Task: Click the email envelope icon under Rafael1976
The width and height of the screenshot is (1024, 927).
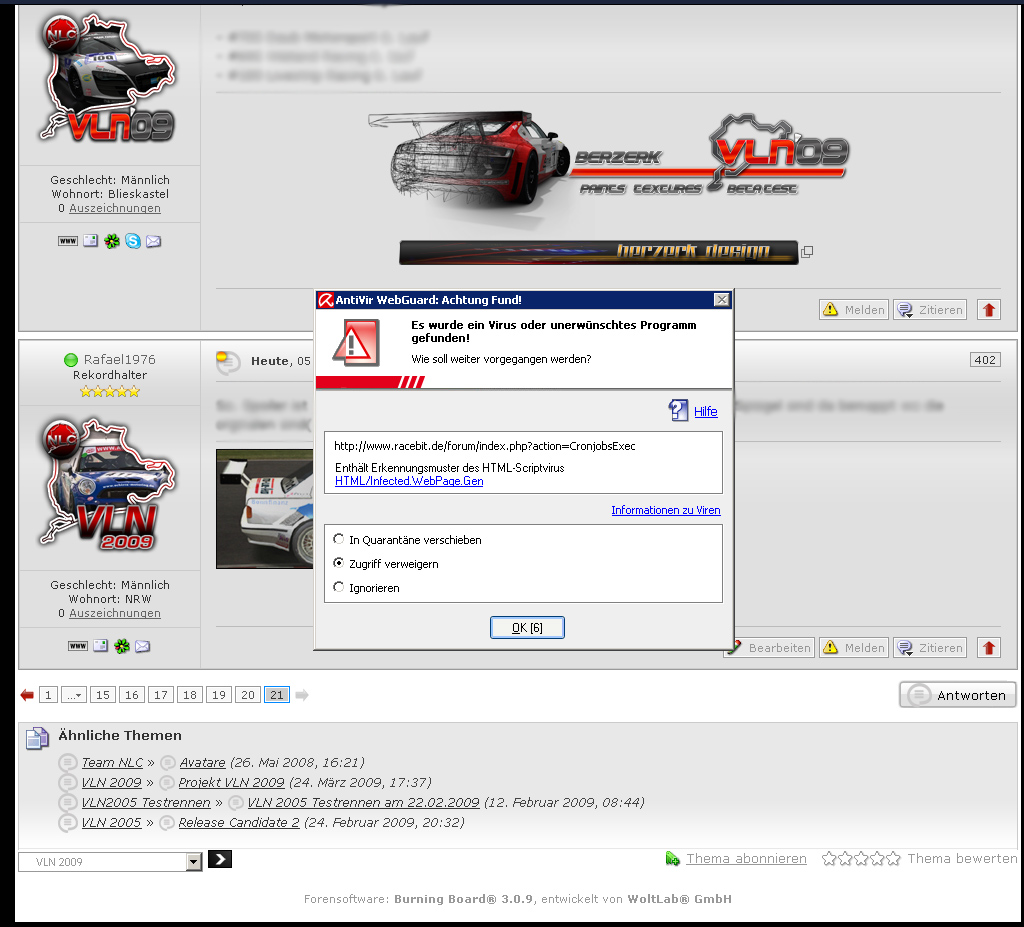Action: pyautogui.click(x=143, y=646)
